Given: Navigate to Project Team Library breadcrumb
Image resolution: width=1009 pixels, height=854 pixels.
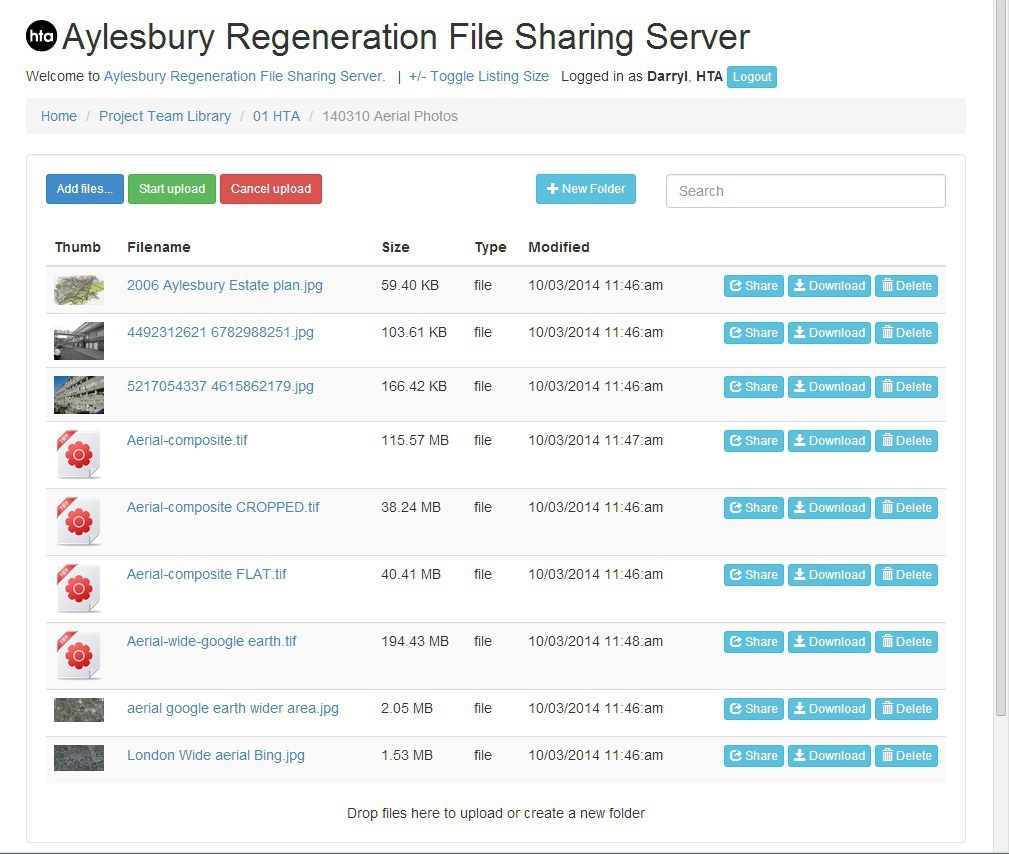Looking at the screenshot, I should point(164,115).
